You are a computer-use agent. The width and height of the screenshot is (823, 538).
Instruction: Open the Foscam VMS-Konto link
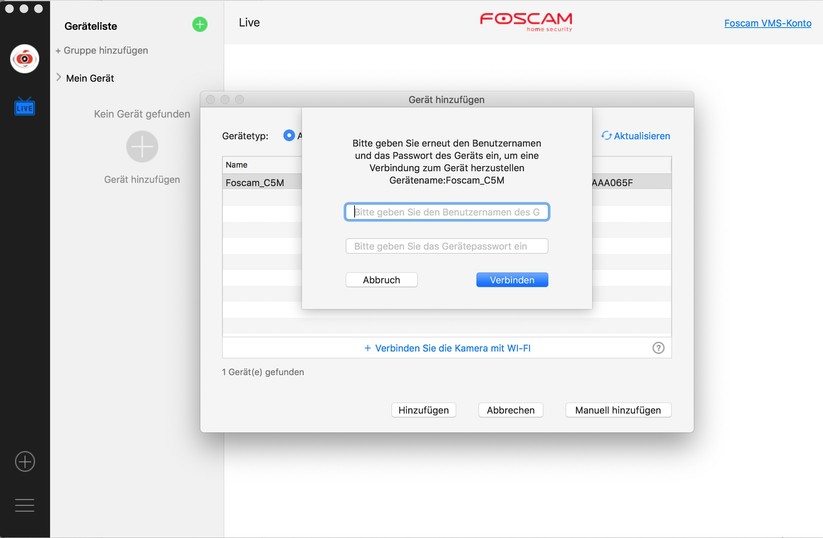click(767, 23)
